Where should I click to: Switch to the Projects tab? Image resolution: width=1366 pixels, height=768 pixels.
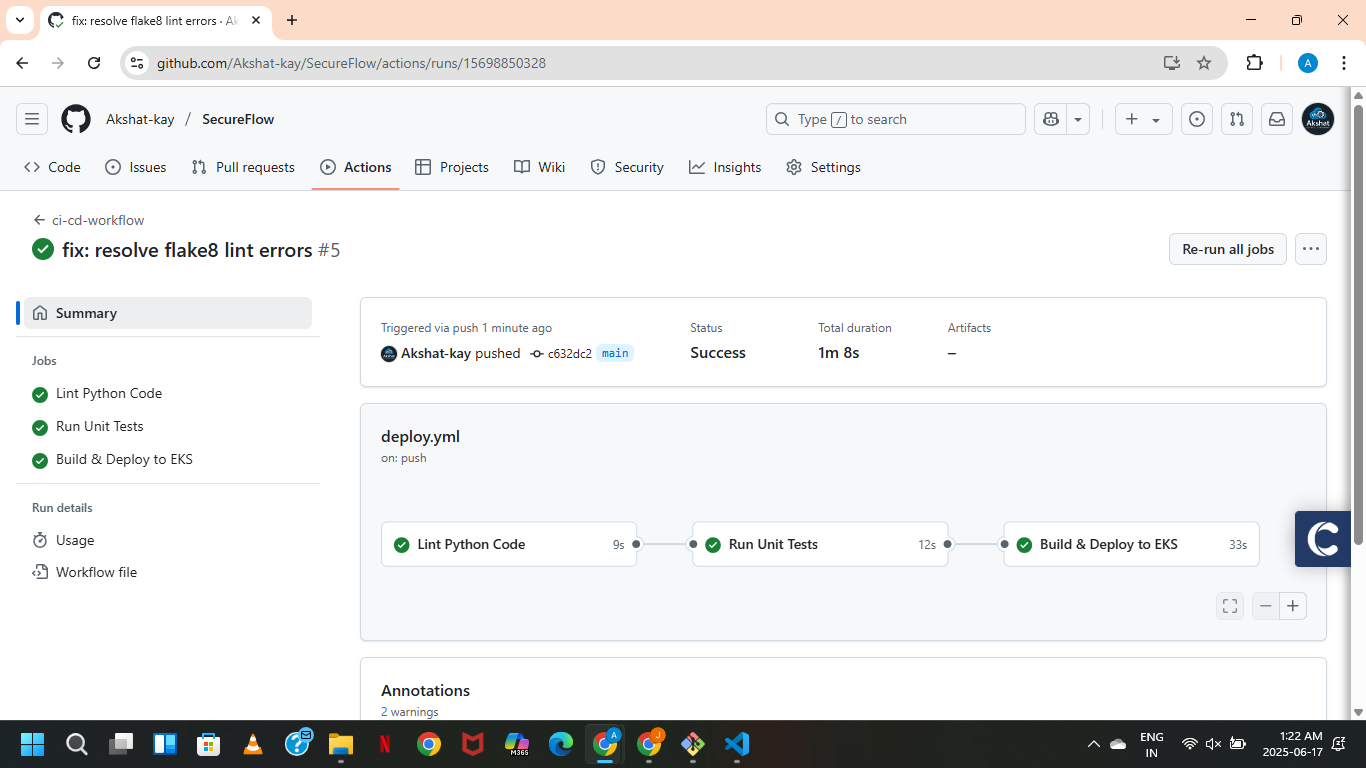pos(452,167)
